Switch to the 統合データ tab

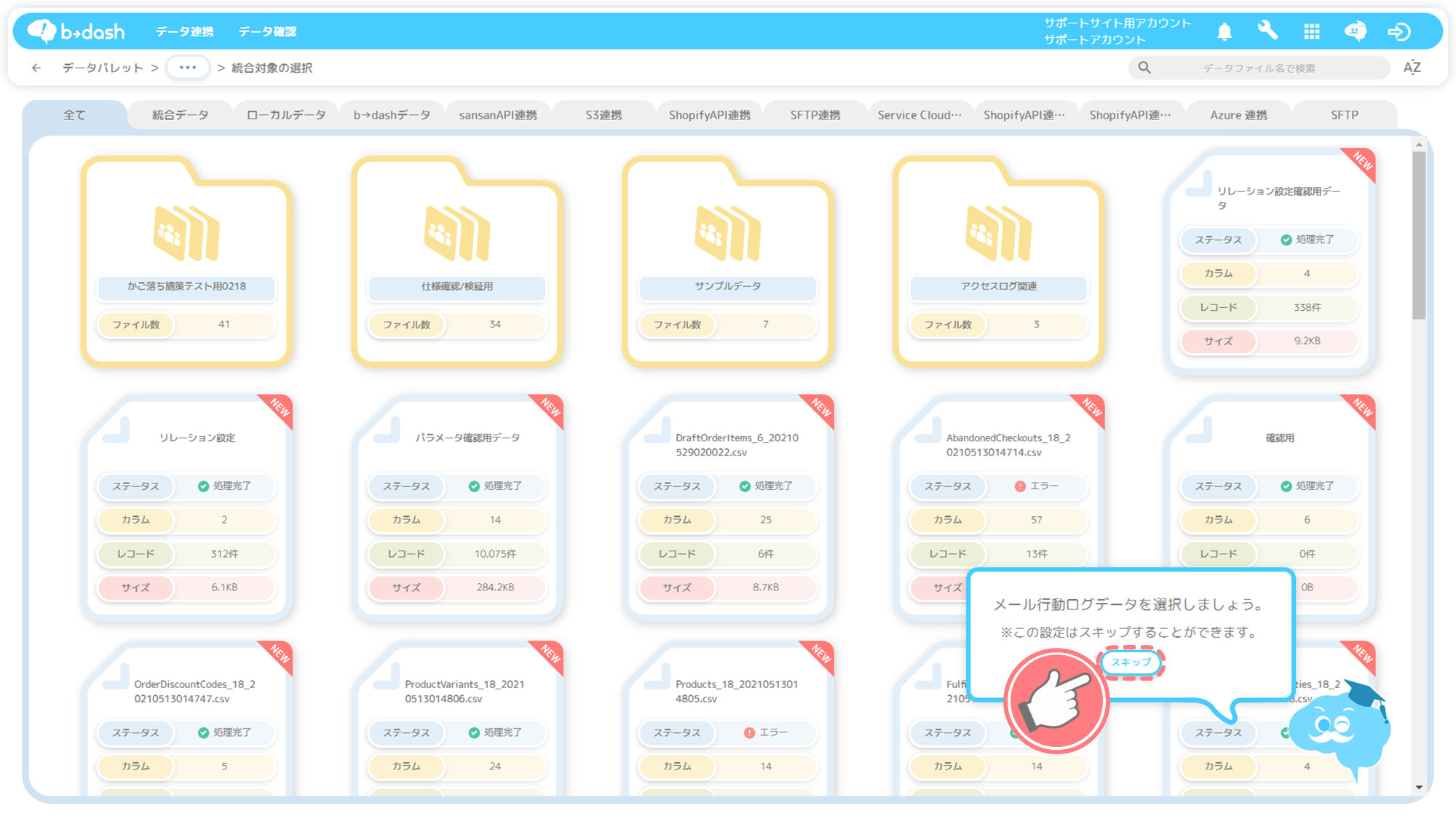(180, 115)
